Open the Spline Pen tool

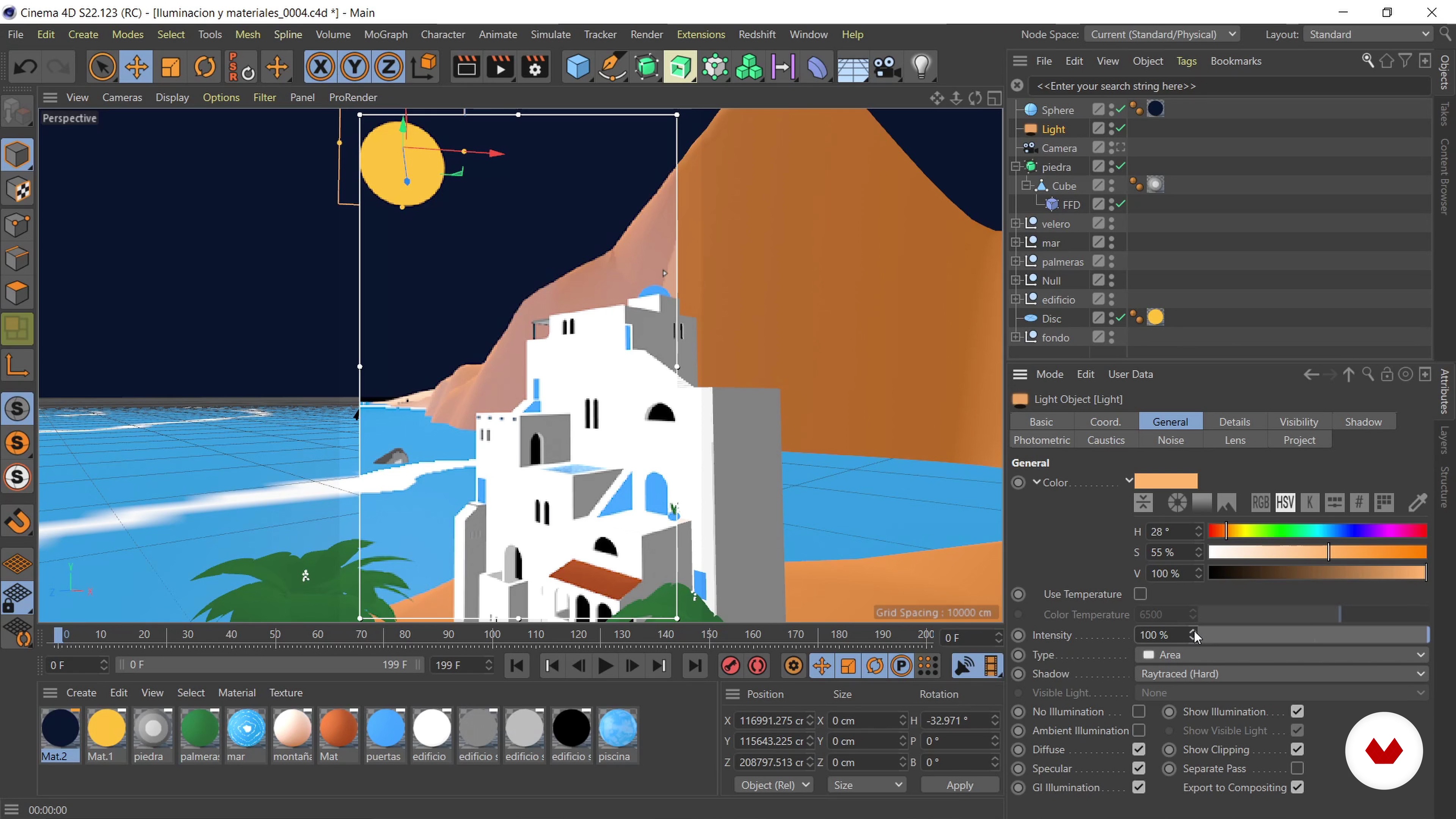point(612,67)
